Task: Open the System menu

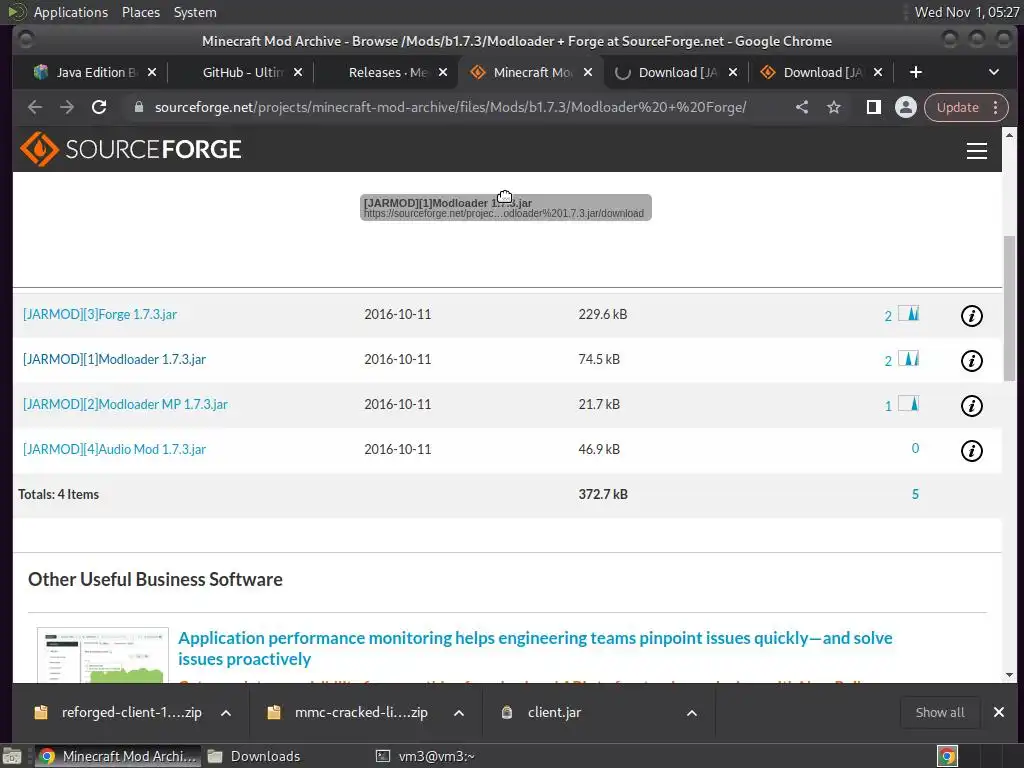Action: 195,12
